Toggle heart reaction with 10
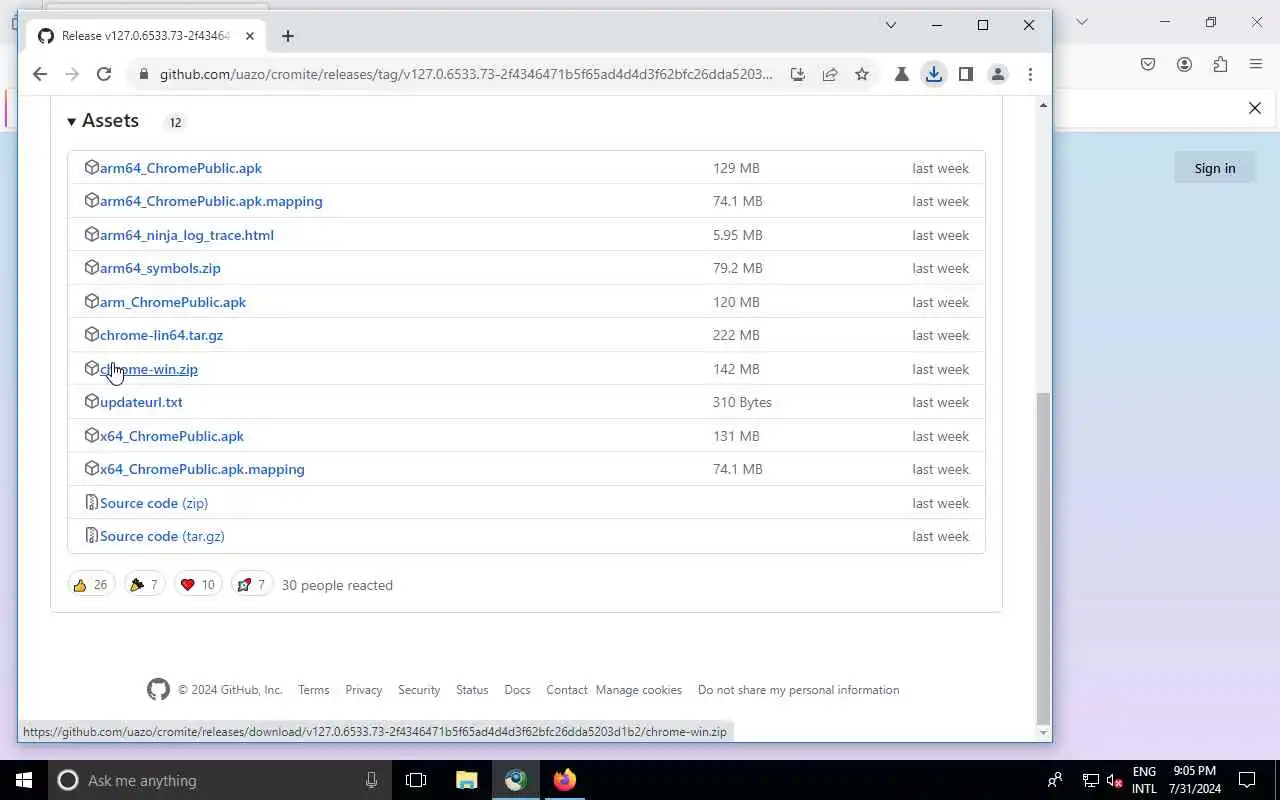Image resolution: width=1280 pixels, height=800 pixels. tap(197, 585)
